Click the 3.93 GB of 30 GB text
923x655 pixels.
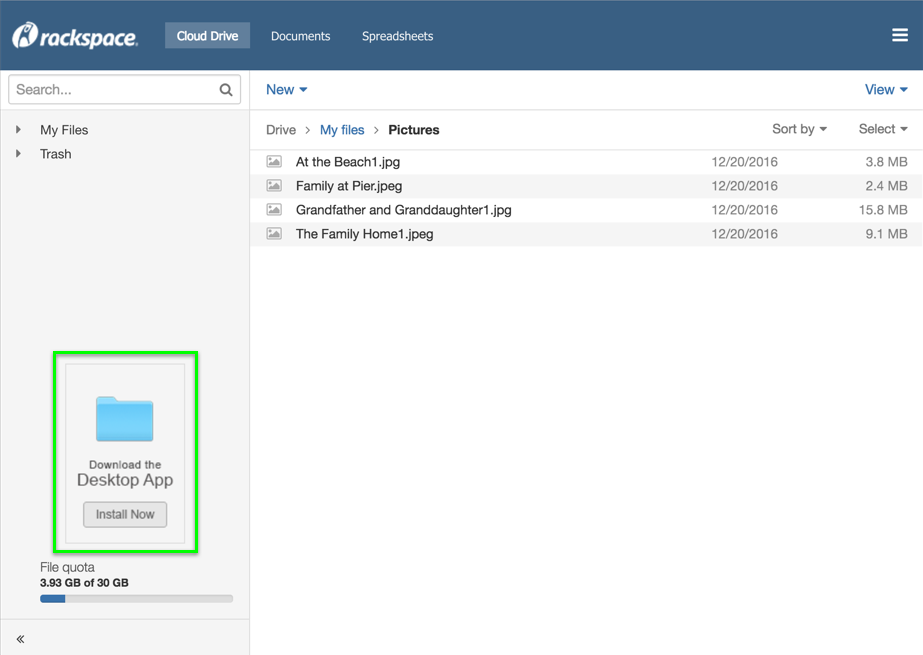(x=84, y=583)
